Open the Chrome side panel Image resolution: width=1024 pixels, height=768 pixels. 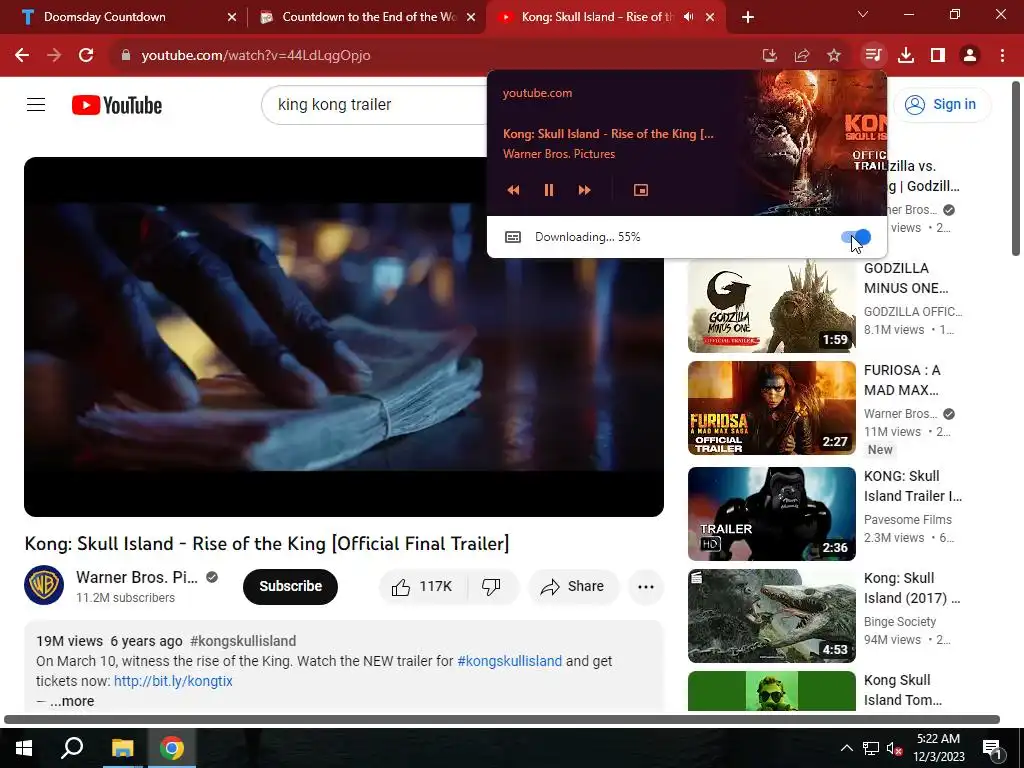(938, 56)
